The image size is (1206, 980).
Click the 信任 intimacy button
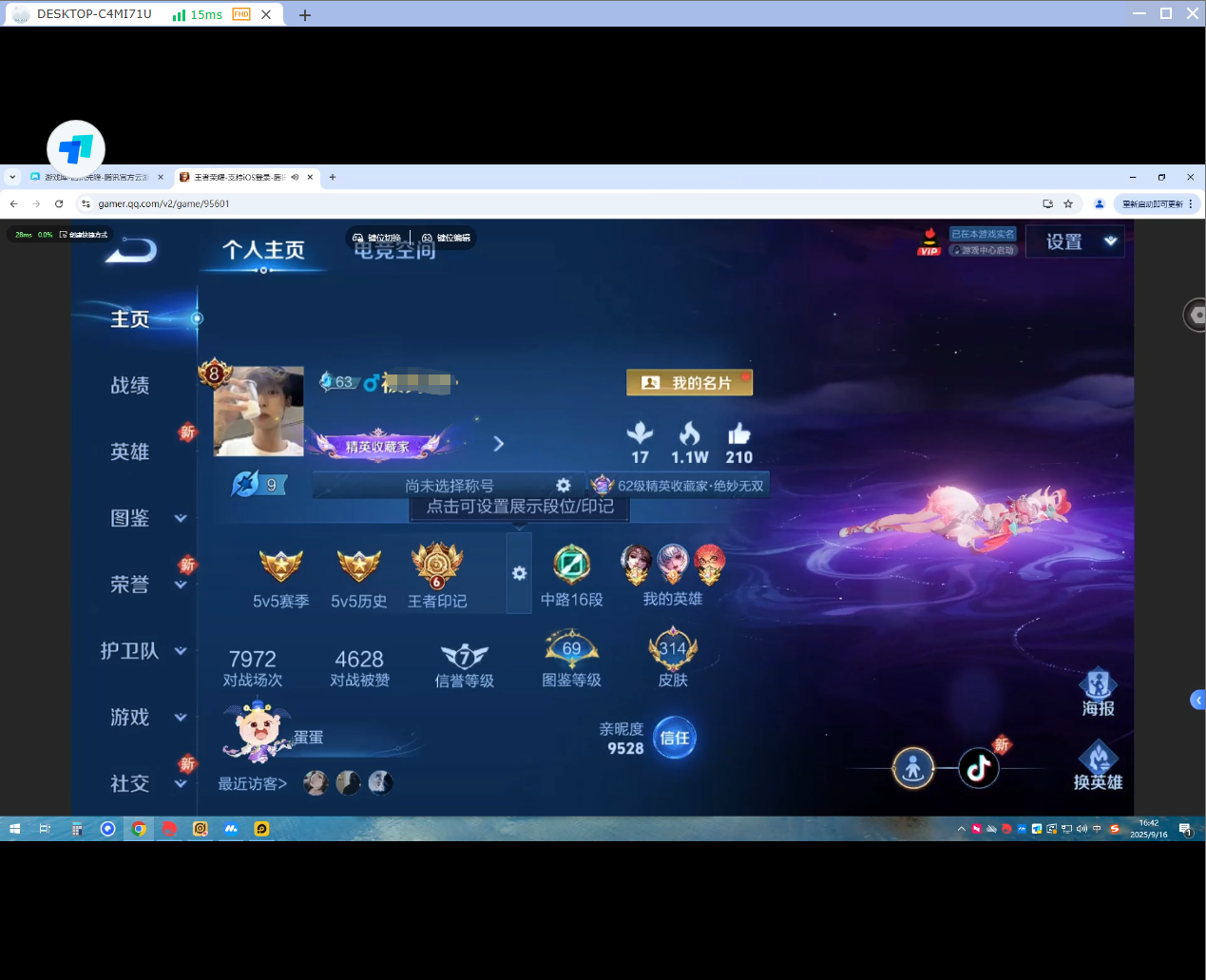pos(675,738)
